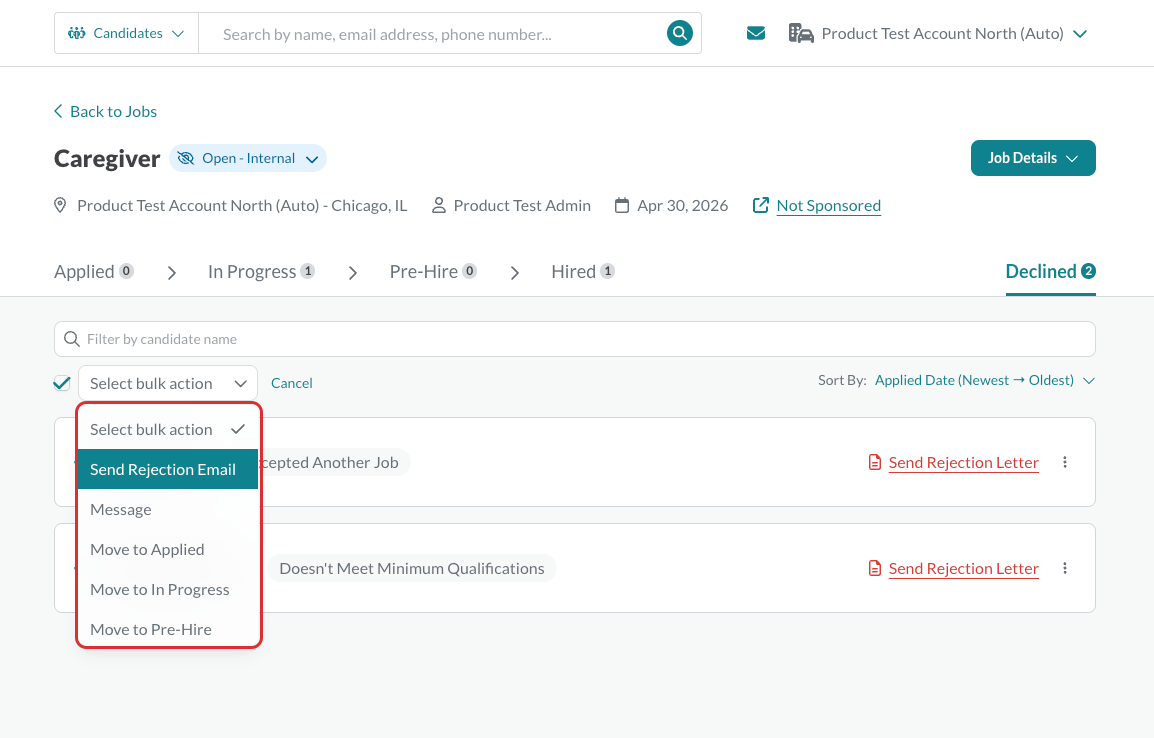This screenshot has width=1154, height=738.
Task: Click the hidden-eye icon in Open - Internal badge
Action: [x=185, y=158]
